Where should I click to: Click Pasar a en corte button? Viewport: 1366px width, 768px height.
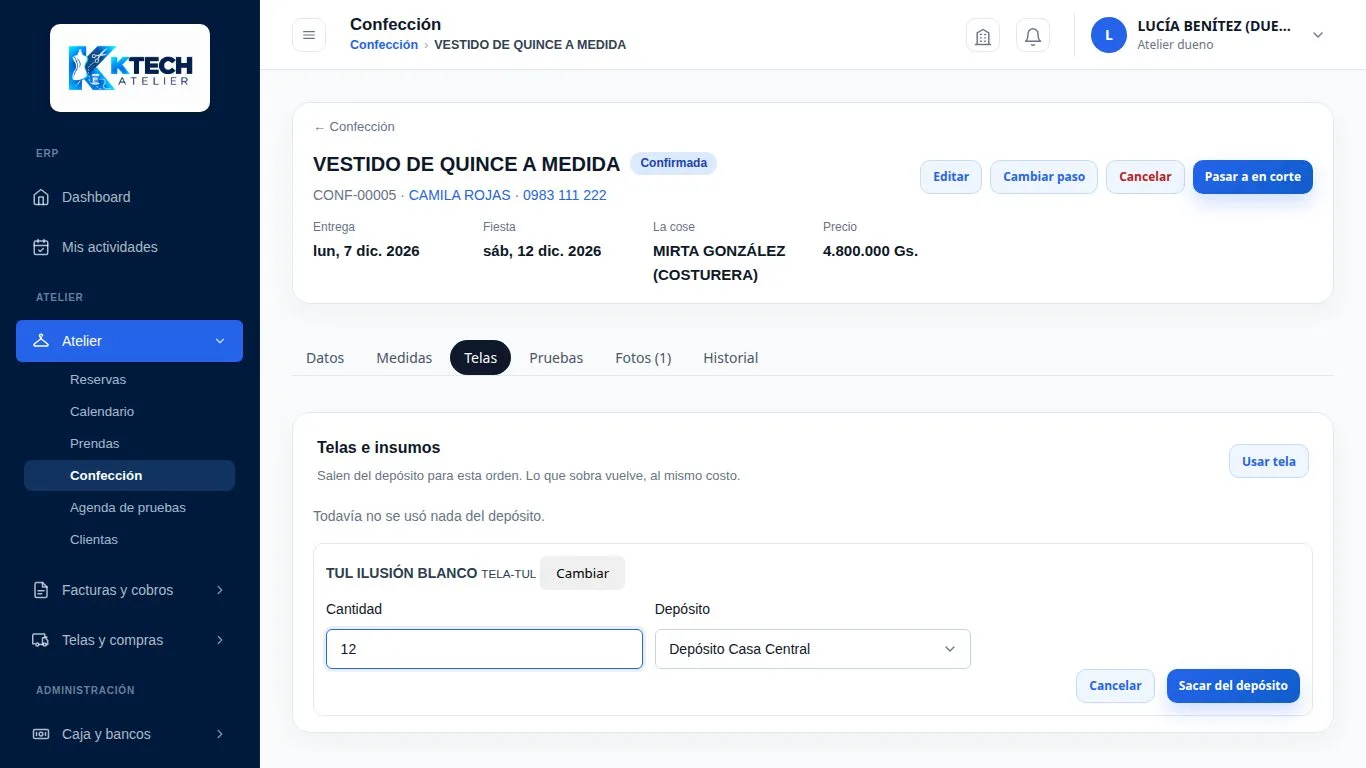click(1253, 177)
